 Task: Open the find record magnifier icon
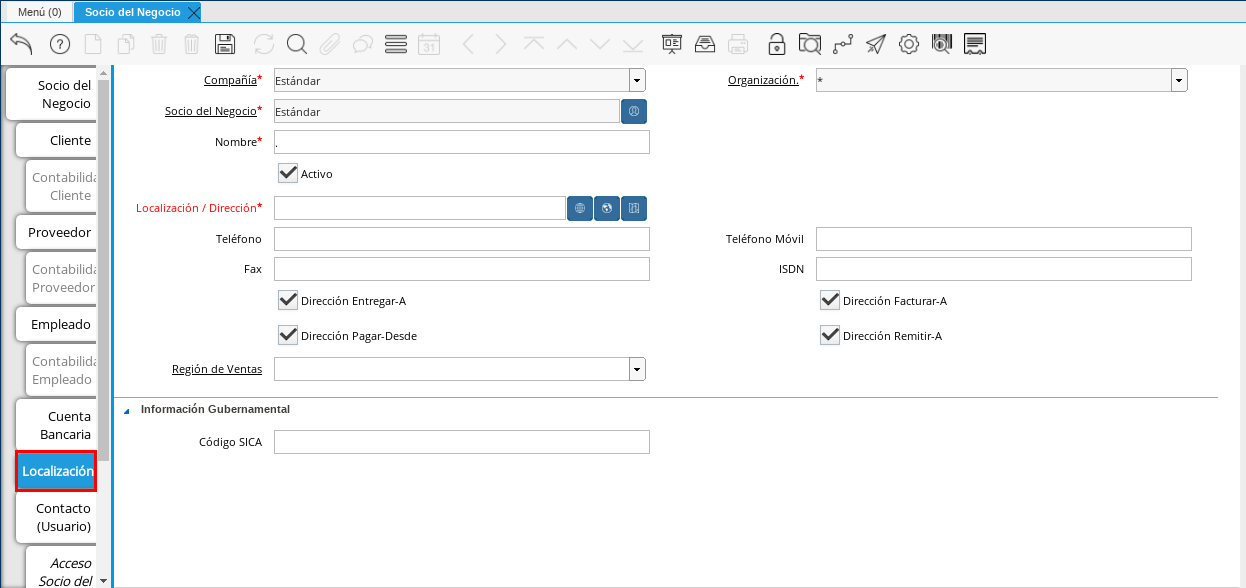pos(297,44)
